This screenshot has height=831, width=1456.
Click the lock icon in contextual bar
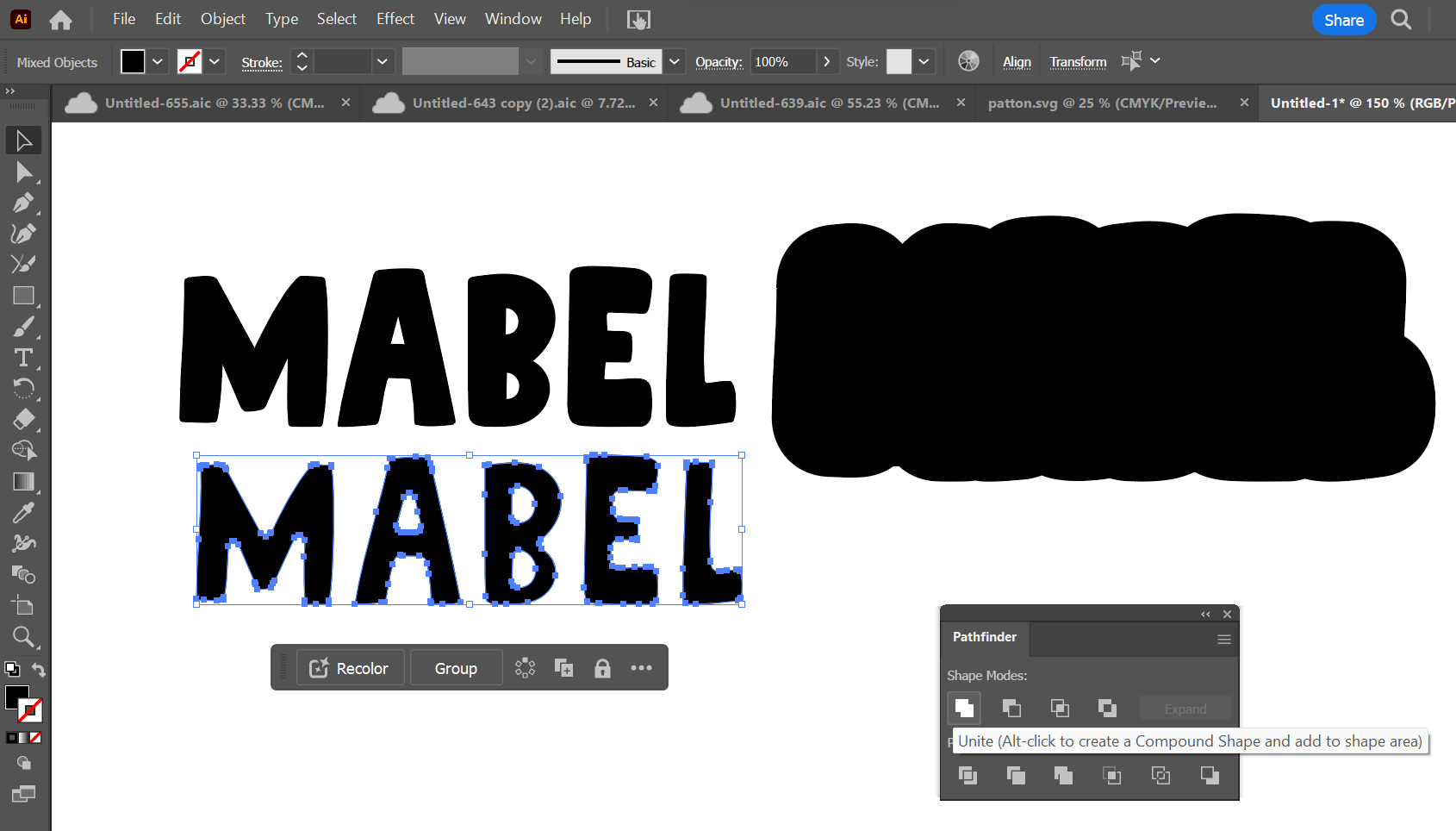coord(602,668)
